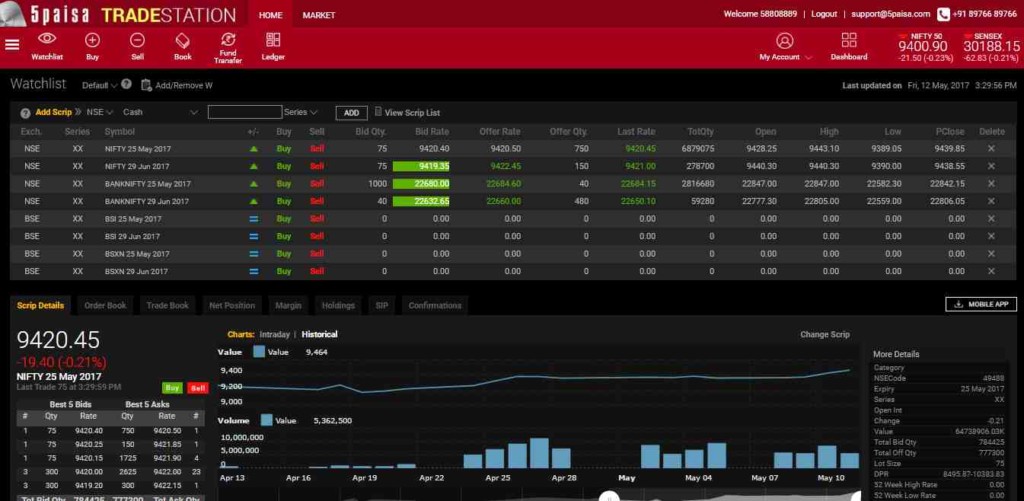
Task: Open the My Account icon
Action: pos(784,41)
